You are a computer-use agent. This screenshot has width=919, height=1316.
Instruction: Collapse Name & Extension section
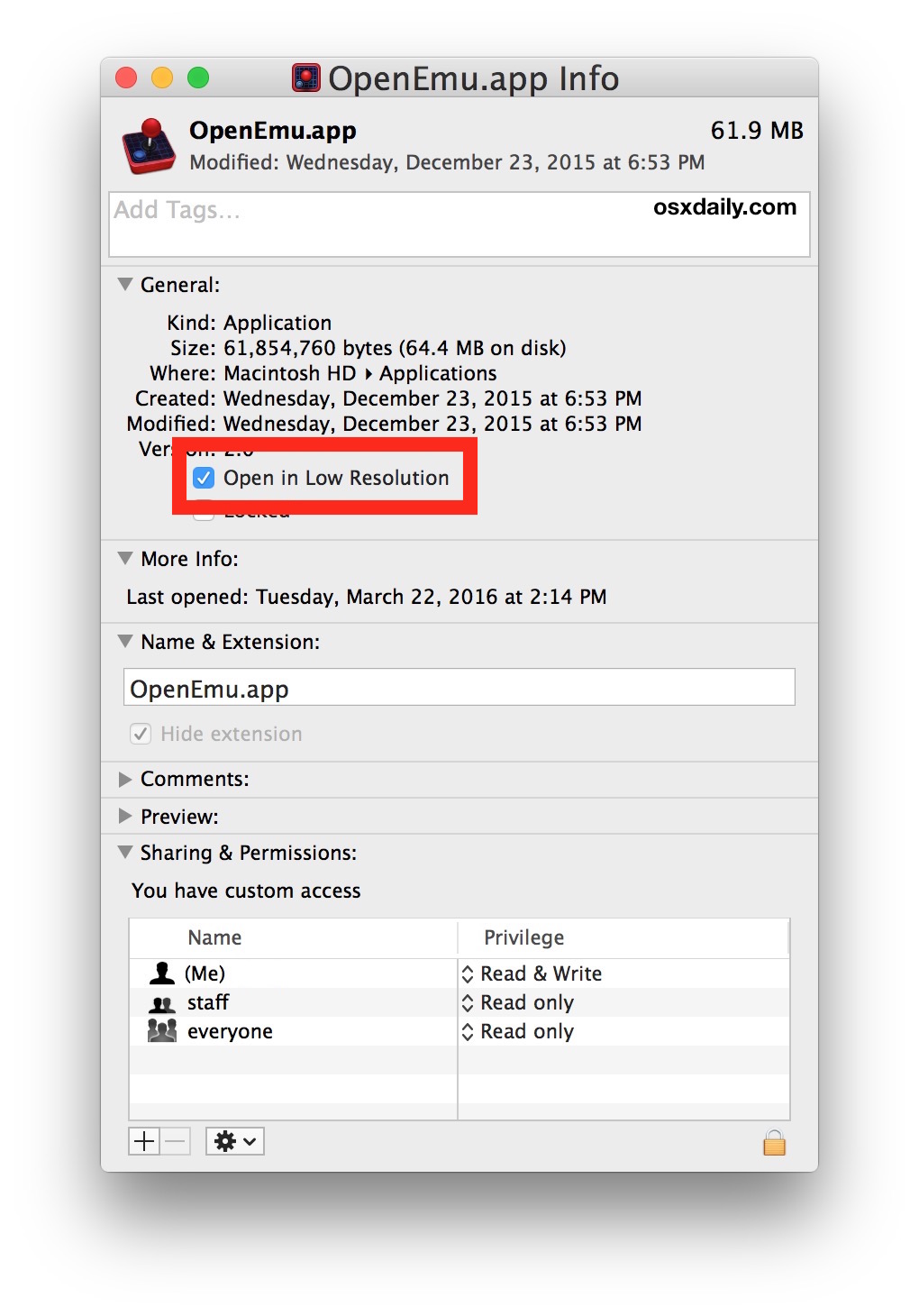pyautogui.click(x=125, y=641)
